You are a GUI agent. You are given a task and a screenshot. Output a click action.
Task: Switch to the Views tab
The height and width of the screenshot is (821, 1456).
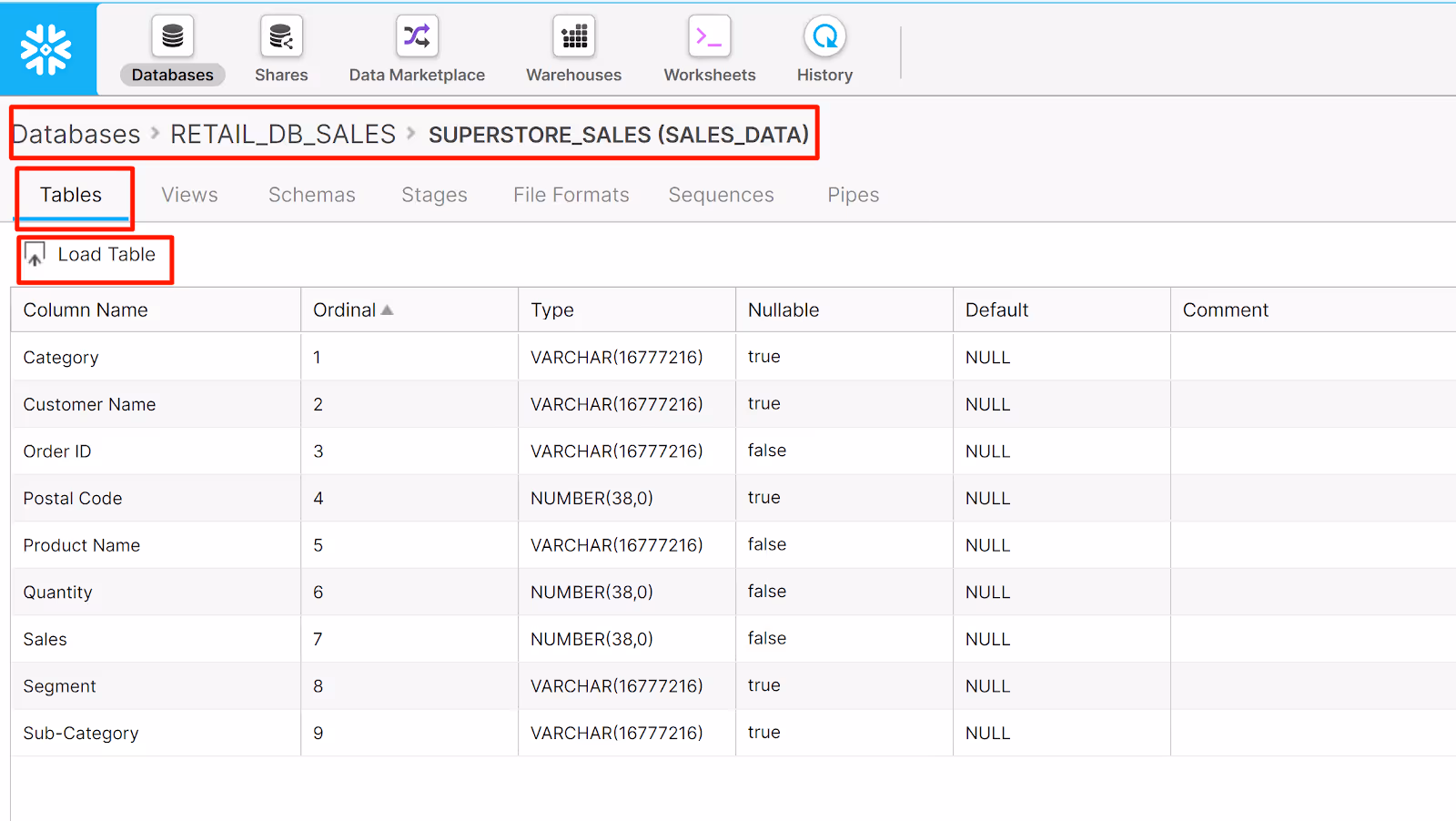click(188, 194)
